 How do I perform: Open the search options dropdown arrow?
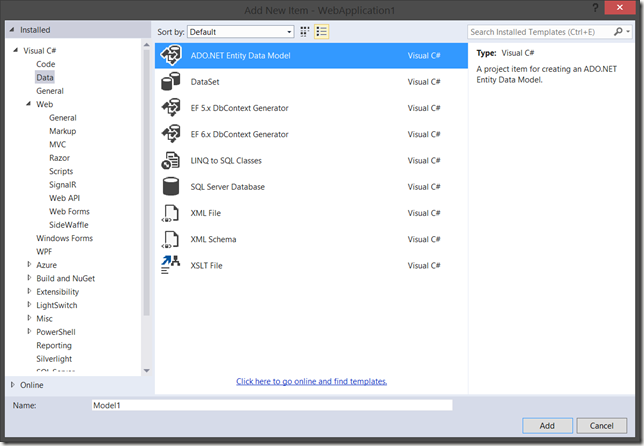(x=628, y=32)
